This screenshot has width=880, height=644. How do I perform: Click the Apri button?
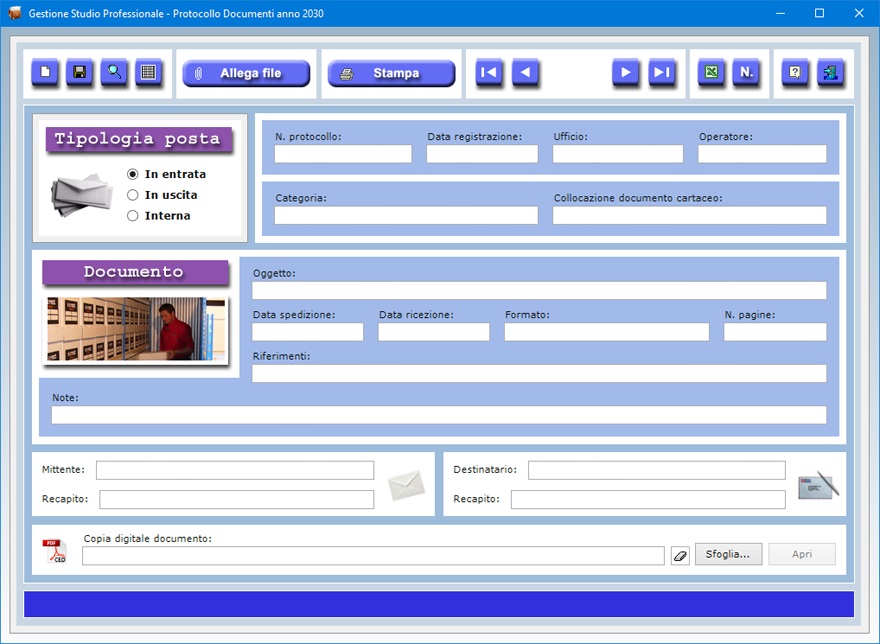coord(802,554)
